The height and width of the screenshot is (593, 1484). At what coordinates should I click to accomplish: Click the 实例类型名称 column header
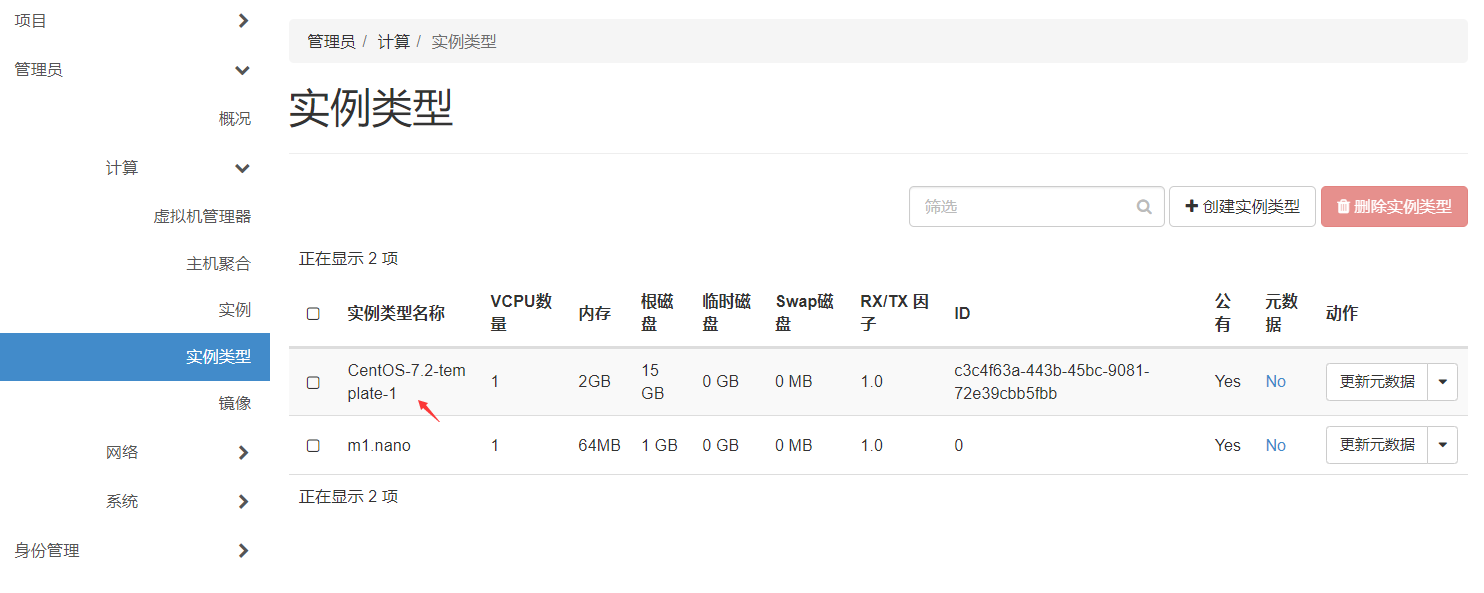pyautogui.click(x=396, y=313)
